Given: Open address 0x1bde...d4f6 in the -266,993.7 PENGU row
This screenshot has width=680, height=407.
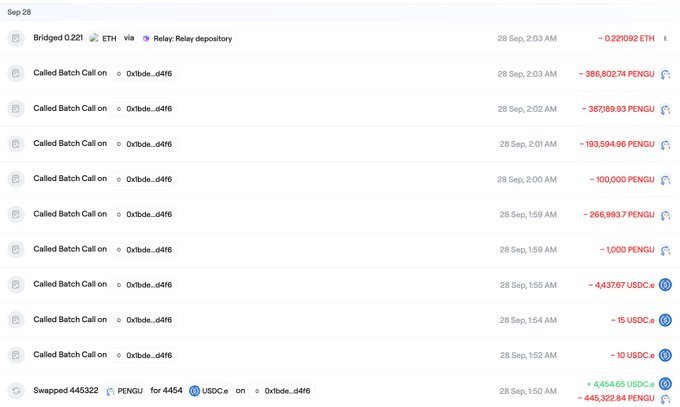Looking at the screenshot, I should (144, 214).
